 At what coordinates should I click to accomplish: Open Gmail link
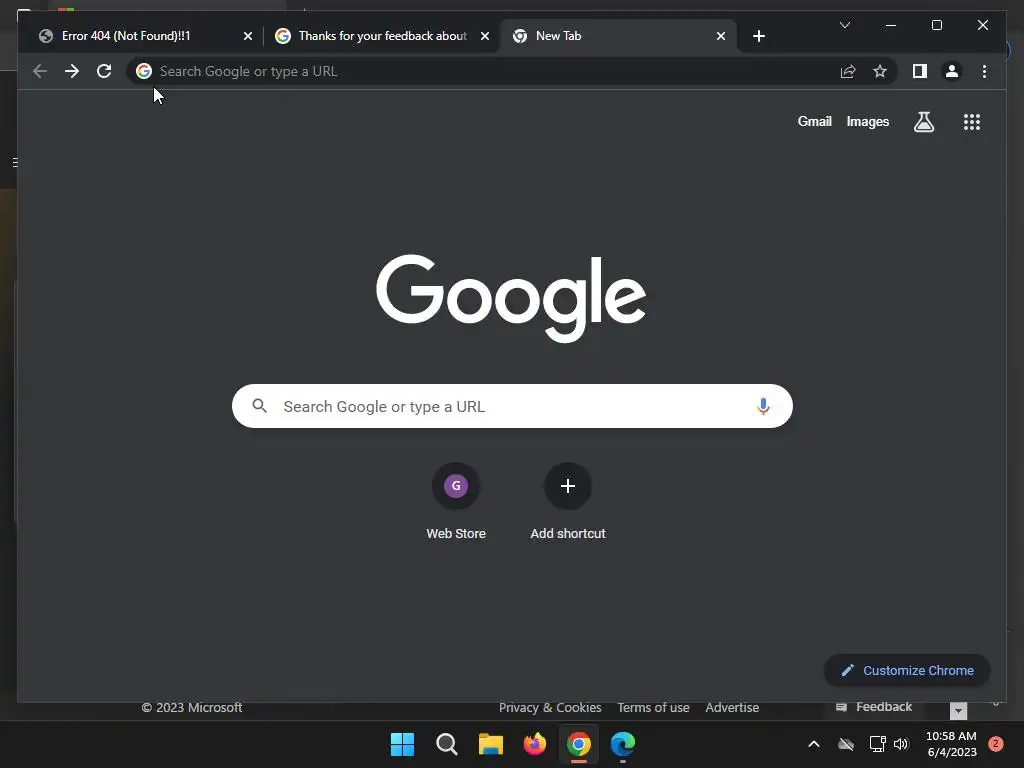pyautogui.click(x=814, y=121)
